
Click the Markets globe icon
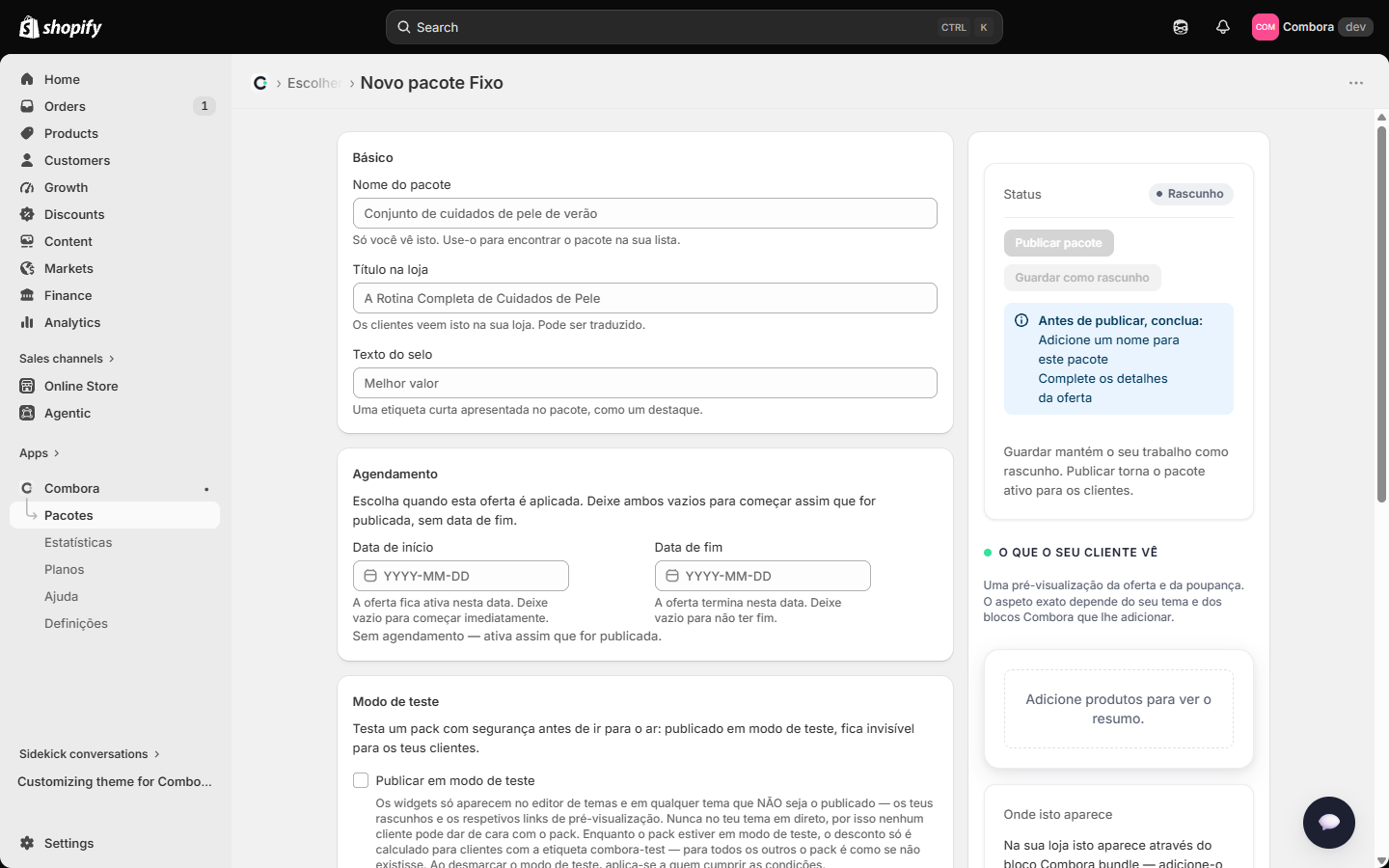[27, 268]
